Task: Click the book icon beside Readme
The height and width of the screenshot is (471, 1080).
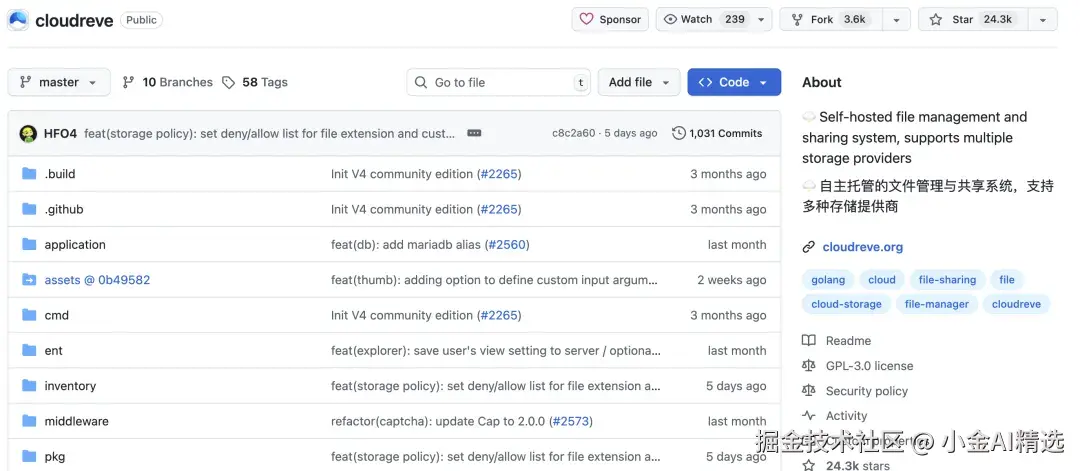Action: click(809, 341)
